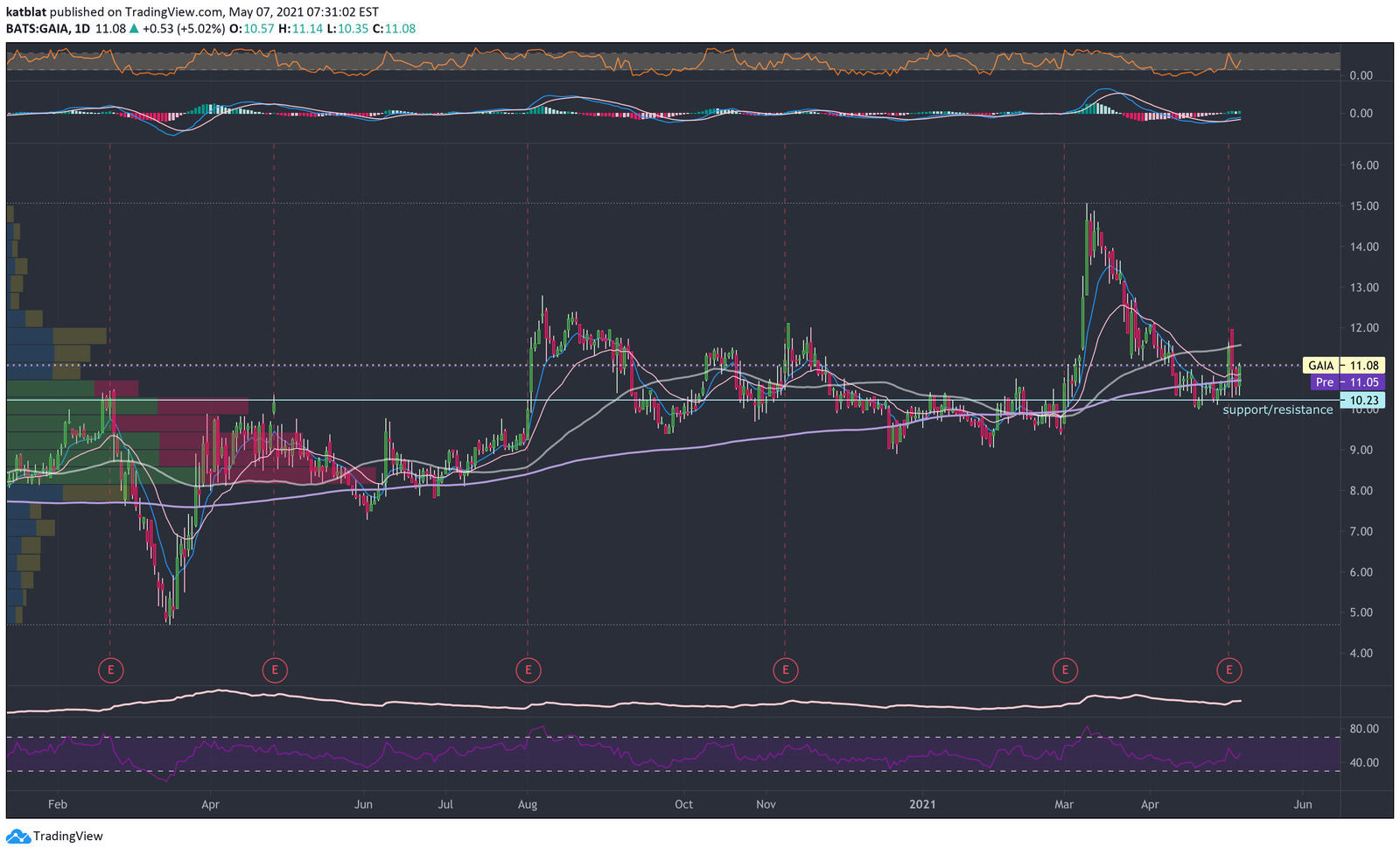Select the support/resistance annotation text
This screenshot has height=854, width=1400.
[1277, 410]
